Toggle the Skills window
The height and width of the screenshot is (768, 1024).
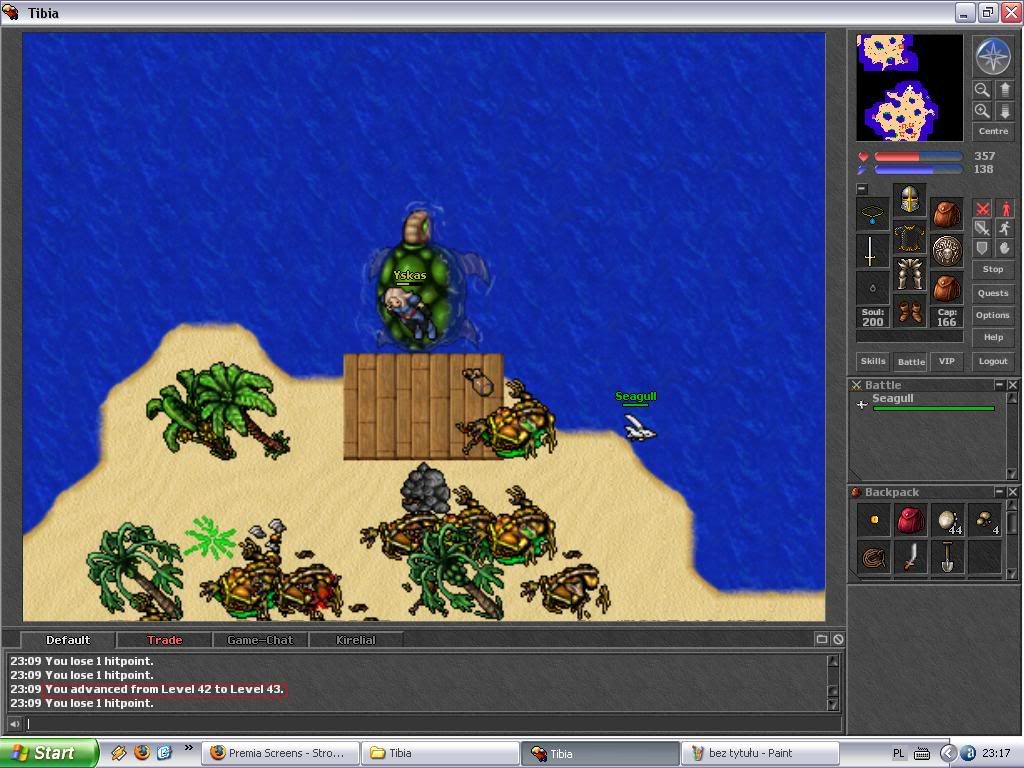pyautogui.click(x=872, y=361)
